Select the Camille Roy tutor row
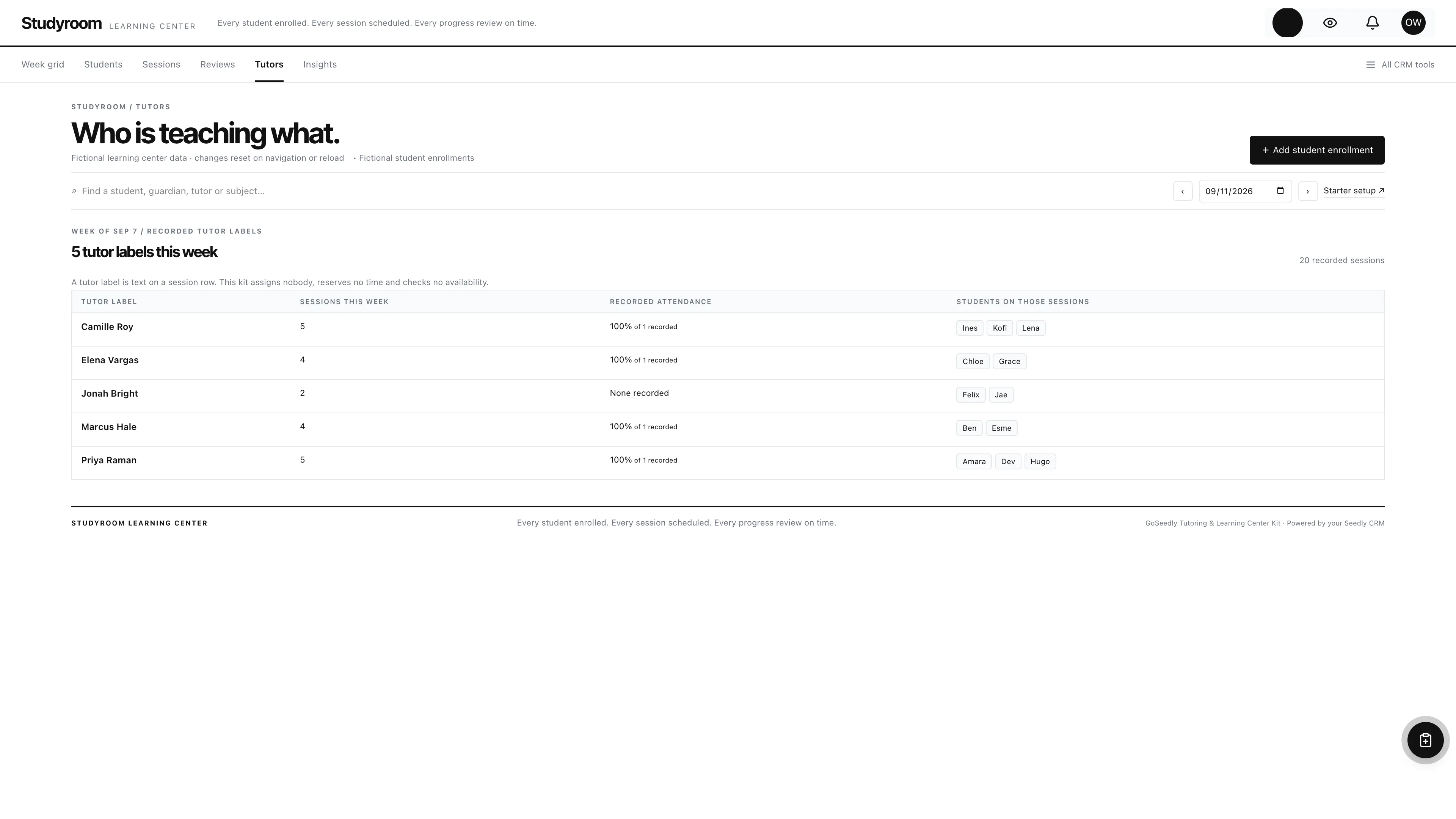The image size is (1456, 819). pos(728,329)
